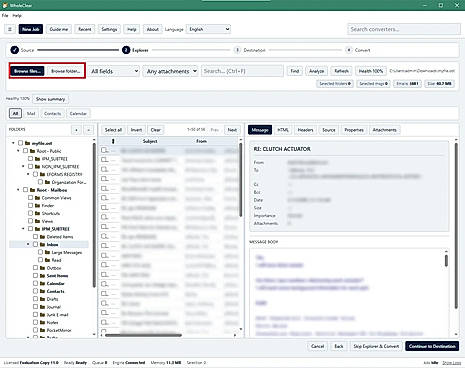The width and height of the screenshot is (465, 368).
Task: Click the Search (Ctrl+F) input field
Action: [242, 71]
